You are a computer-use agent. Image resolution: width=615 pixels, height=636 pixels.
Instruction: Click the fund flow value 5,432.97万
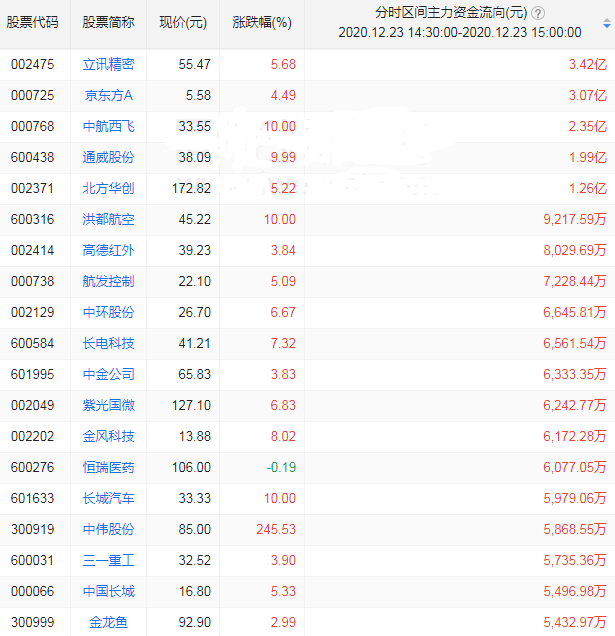tap(575, 623)
